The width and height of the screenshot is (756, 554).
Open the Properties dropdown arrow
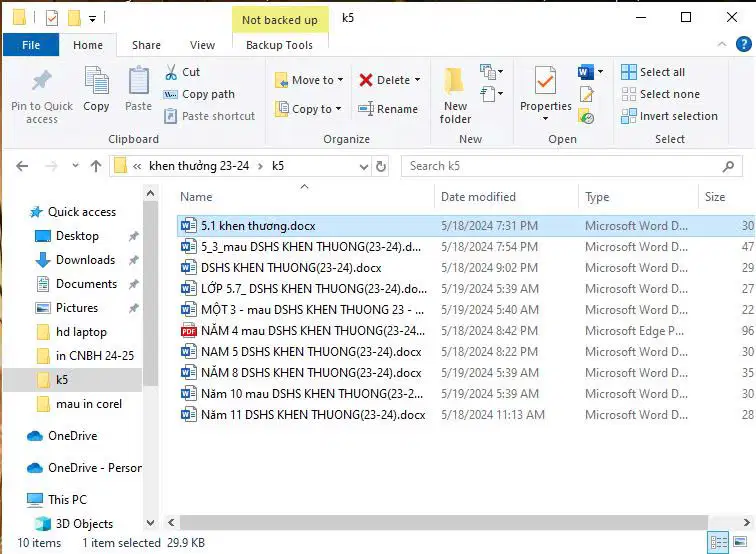point(545,119)
